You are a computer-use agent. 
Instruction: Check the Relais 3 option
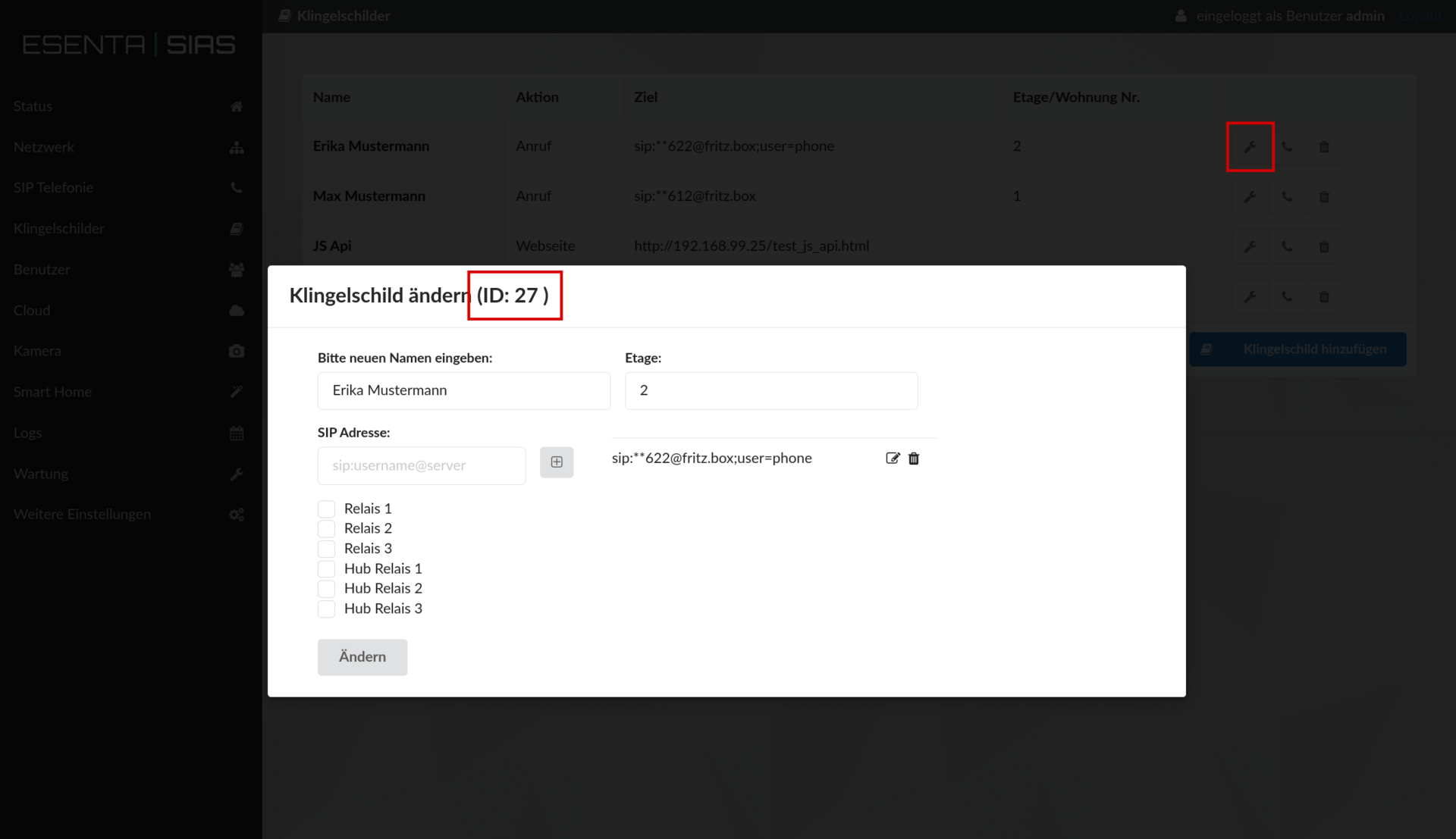tap(326, 549)
